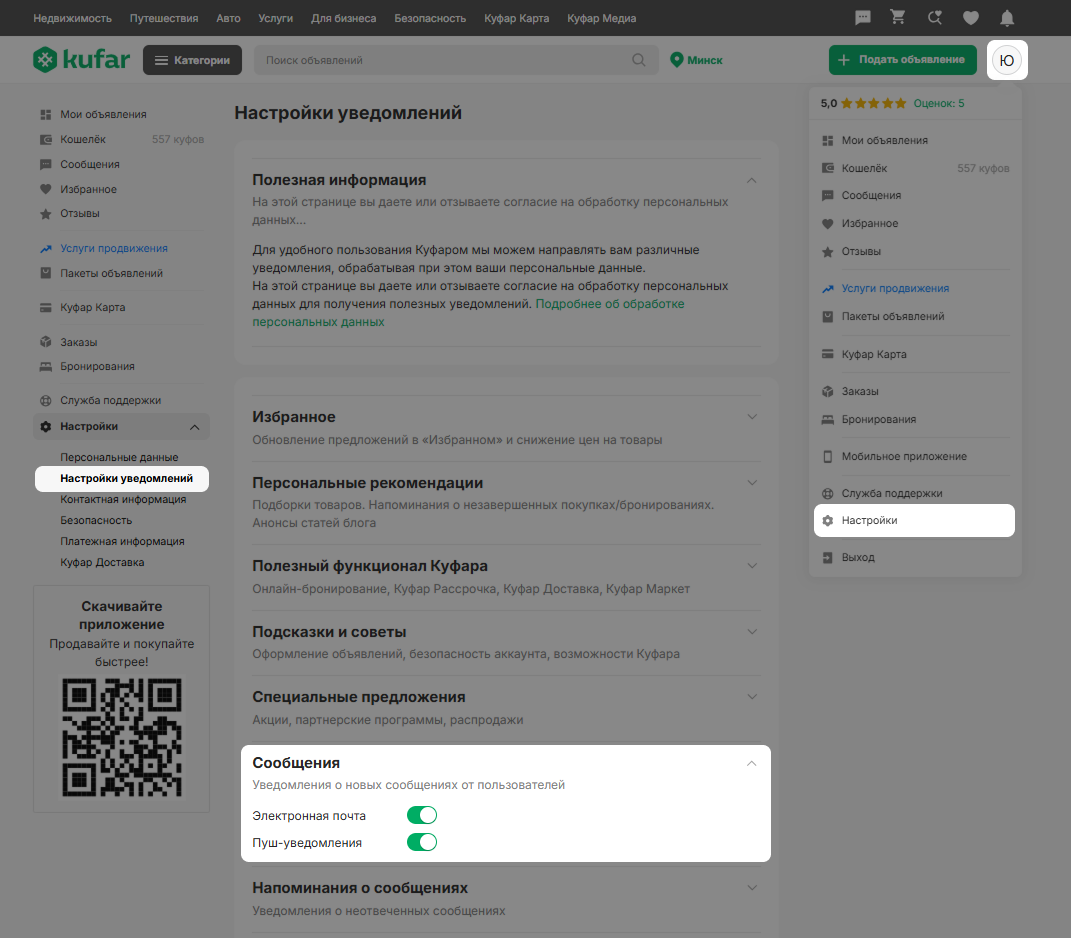Open the Категории button

tap(192, 60)
